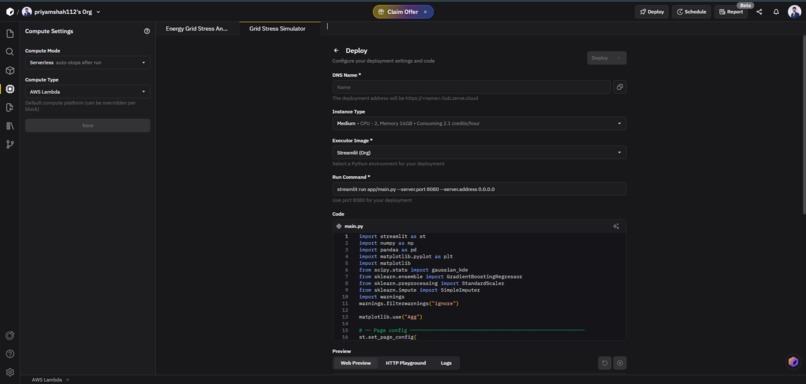Click code line 'warnings.filterwarnings("ignore")'
806x384 pixels.
pyautogui.click(x=409, y=304)
